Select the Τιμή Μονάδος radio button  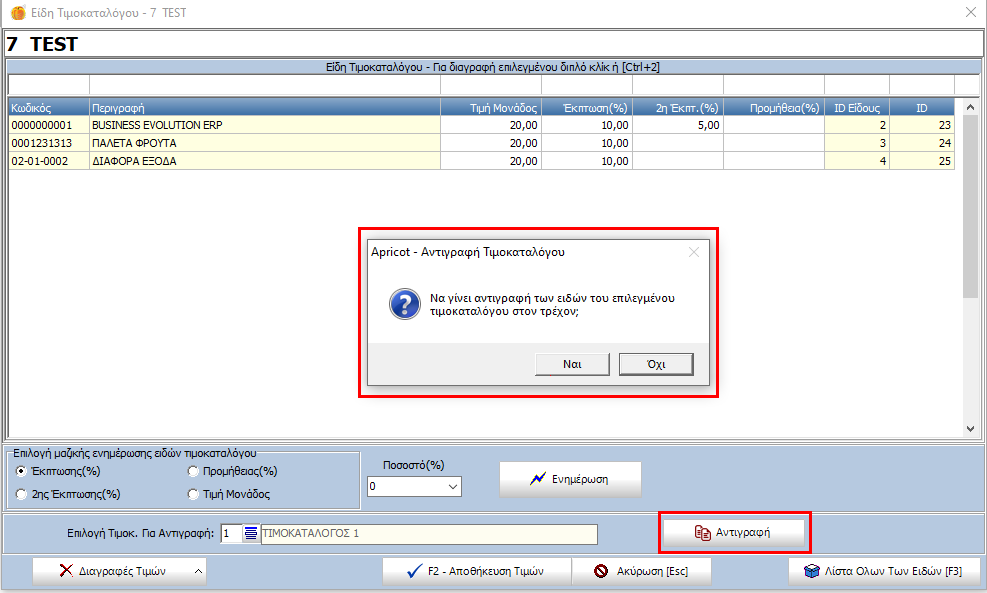(193, 494)
